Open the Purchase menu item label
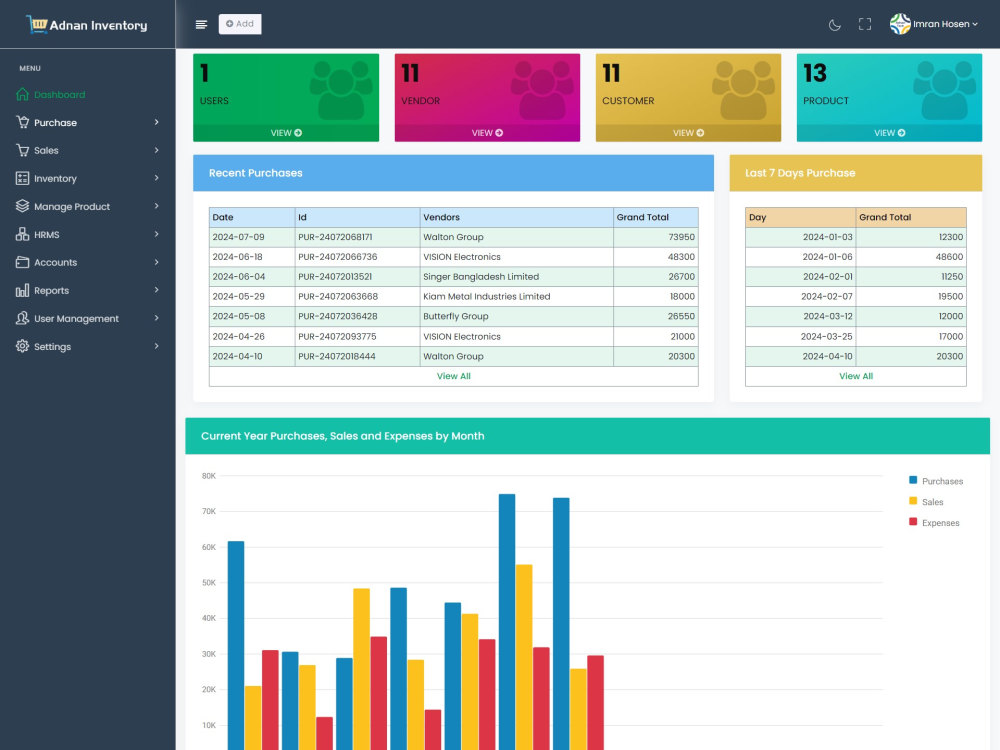The height and width of the screenshot is (750, 1000). coord(55,122)
